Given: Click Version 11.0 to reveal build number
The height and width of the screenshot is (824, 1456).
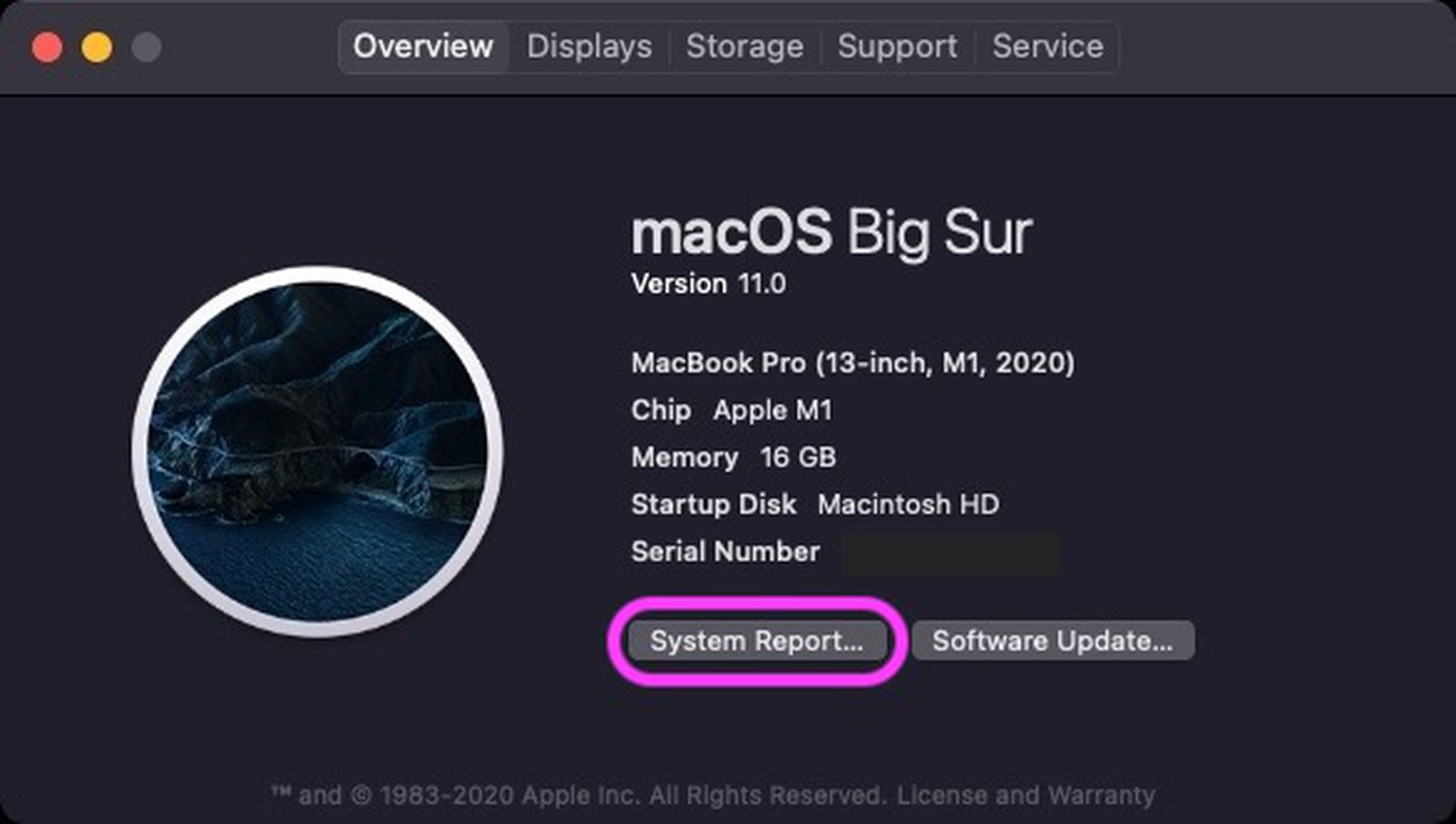Looking at the screenshot, I should point(708,284).
